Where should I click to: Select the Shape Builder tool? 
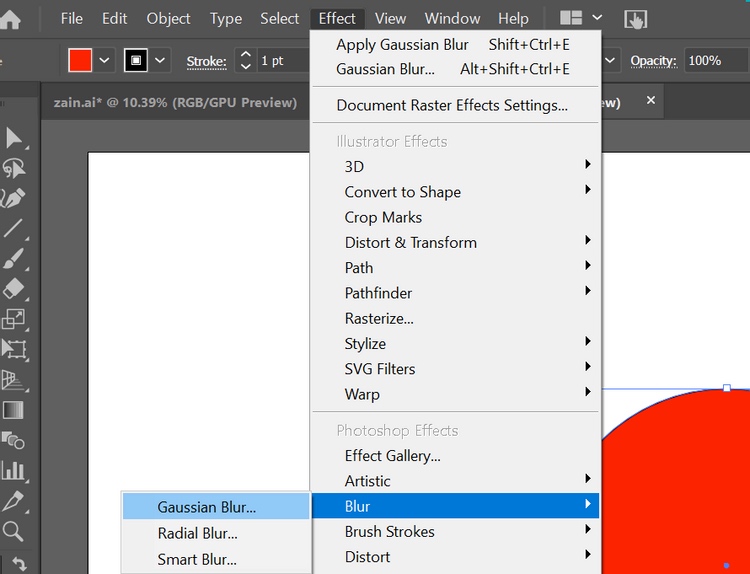pos(13,440)
